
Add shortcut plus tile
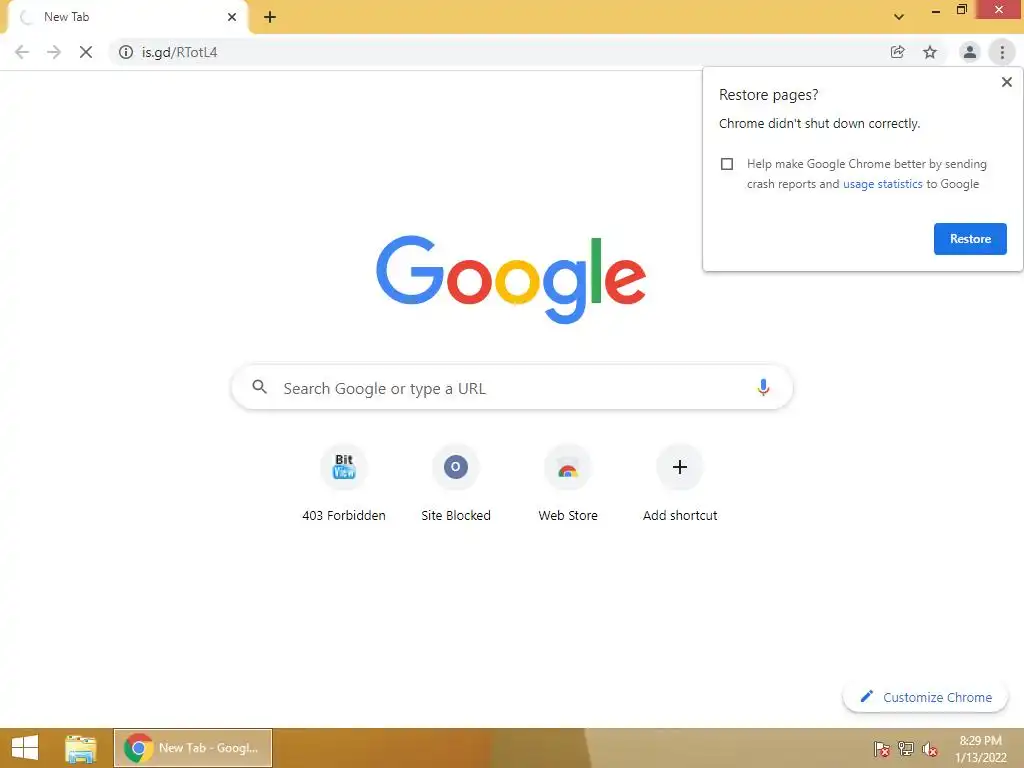[x=680, y=483]
